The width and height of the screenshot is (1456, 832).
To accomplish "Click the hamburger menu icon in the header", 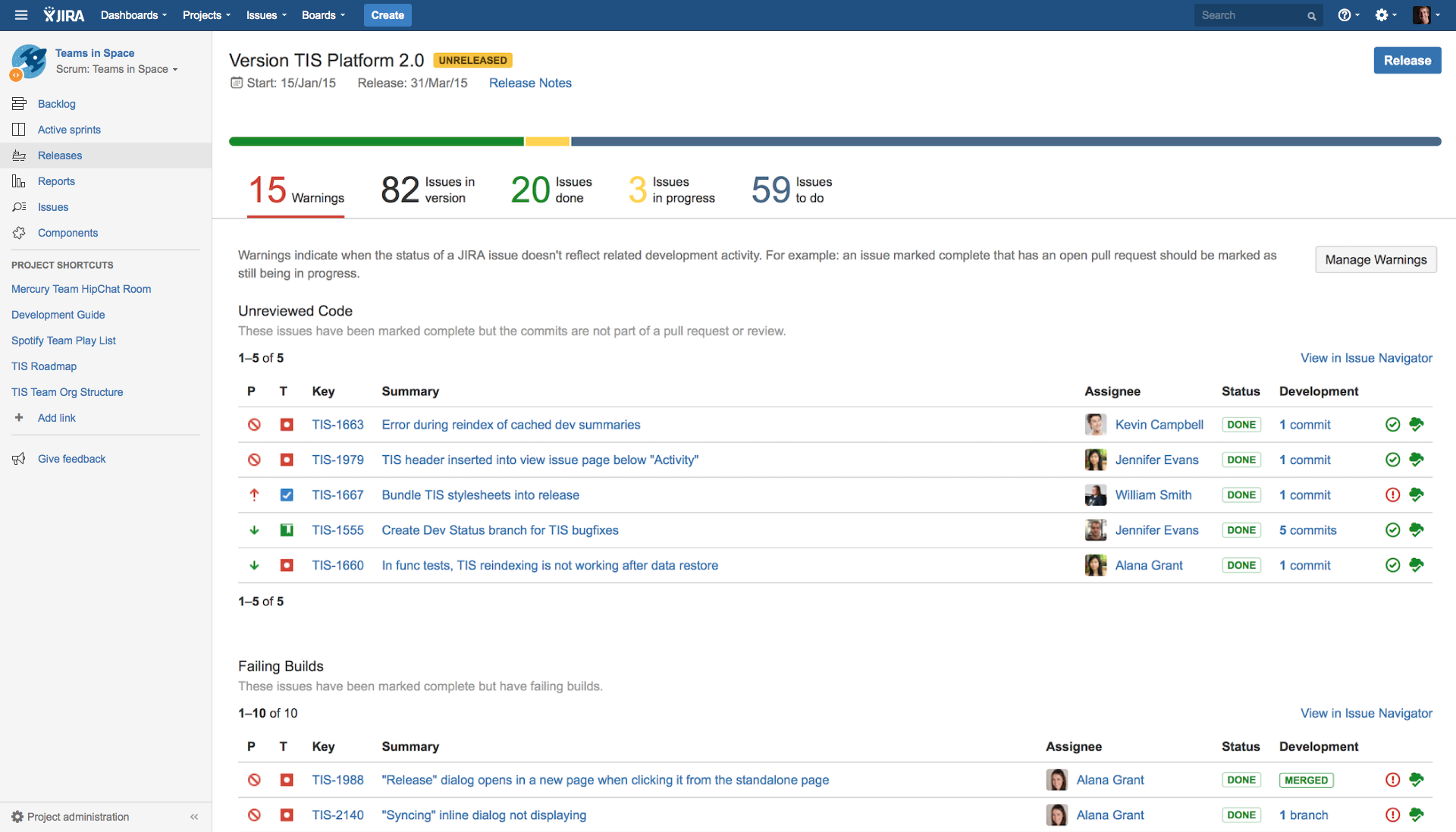I will coord(21,15).
